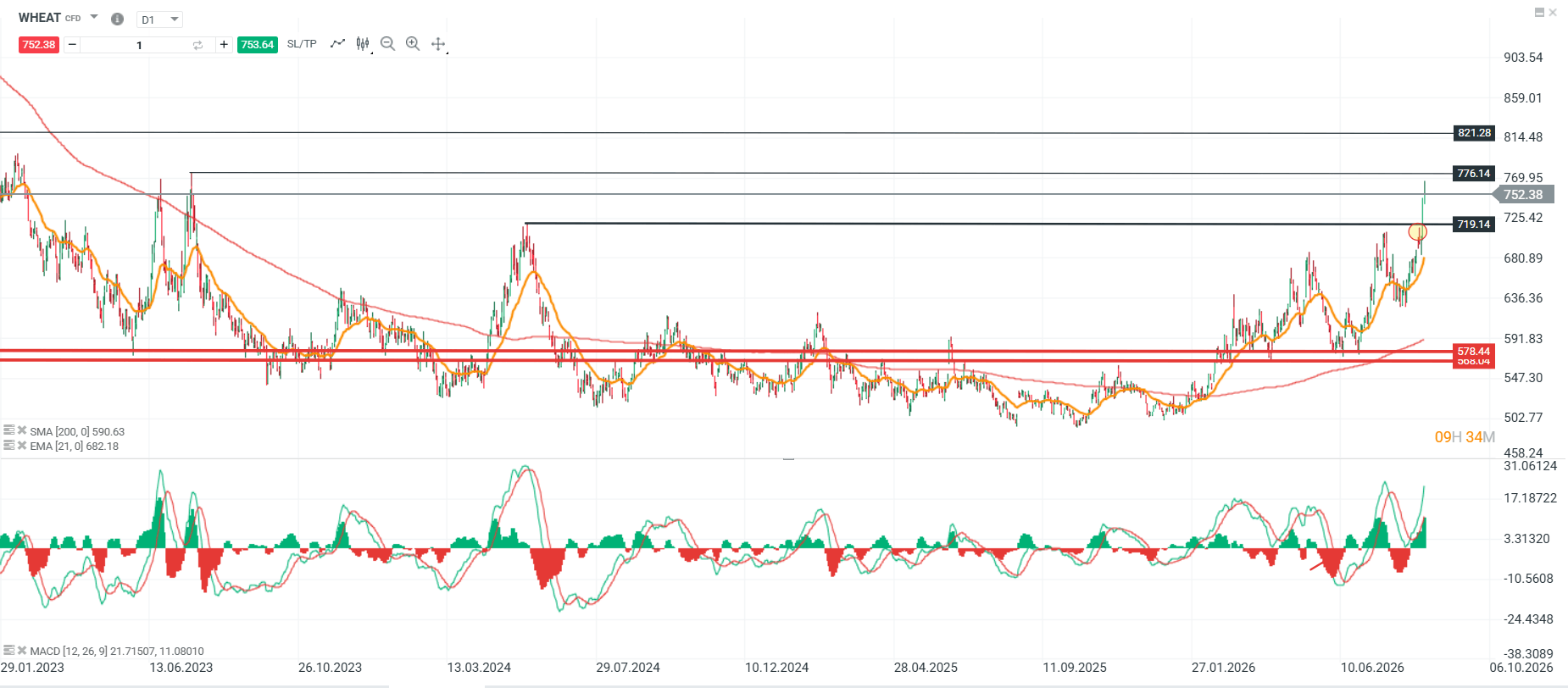Open the WHEAT instrument info icon
Viewport: 1568px width, 688px height.
tap(118, 19)
